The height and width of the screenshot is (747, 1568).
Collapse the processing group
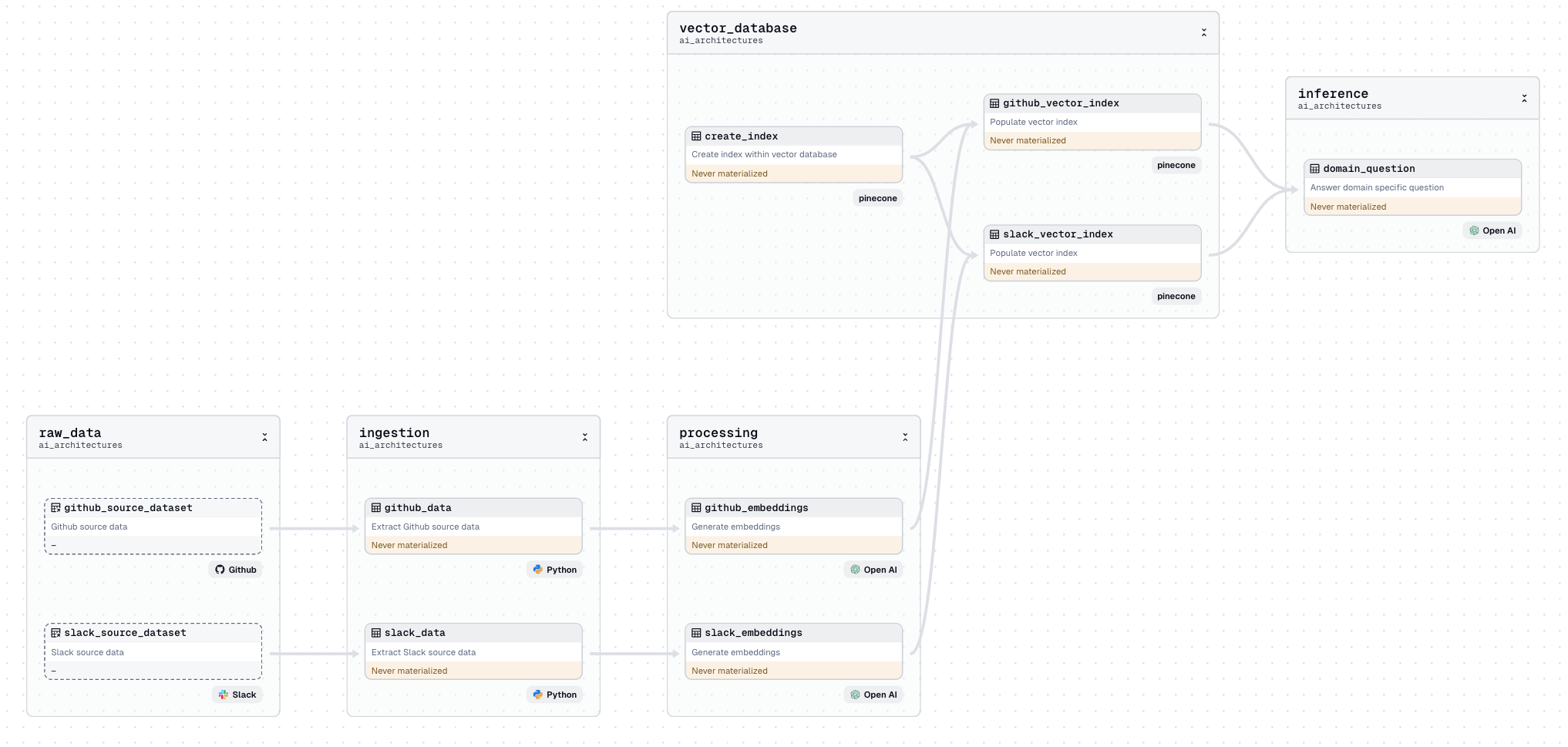click(905, 437)
